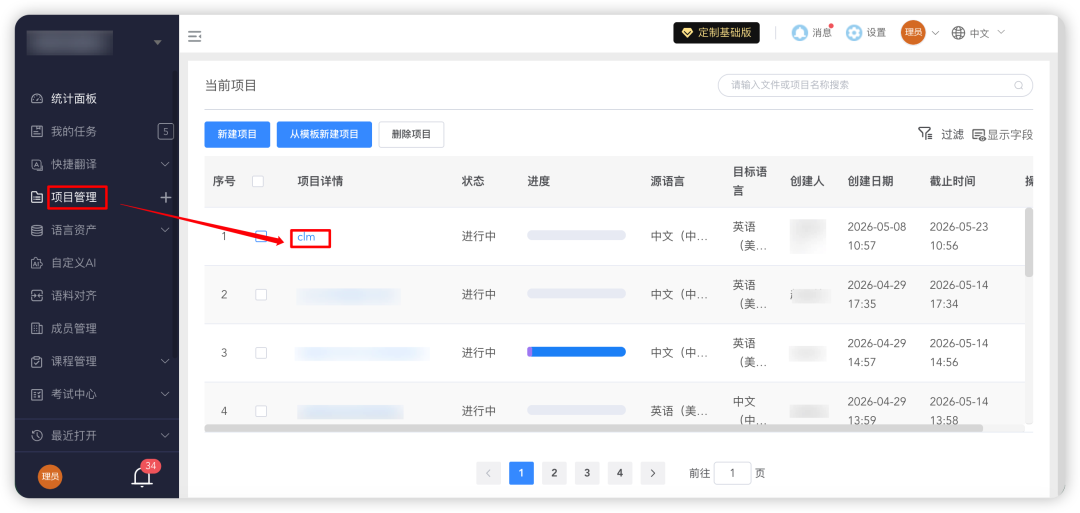Screen dimensions: 1080x513
Task: Click the 自定义AI icon
Action: coord(37,262)
